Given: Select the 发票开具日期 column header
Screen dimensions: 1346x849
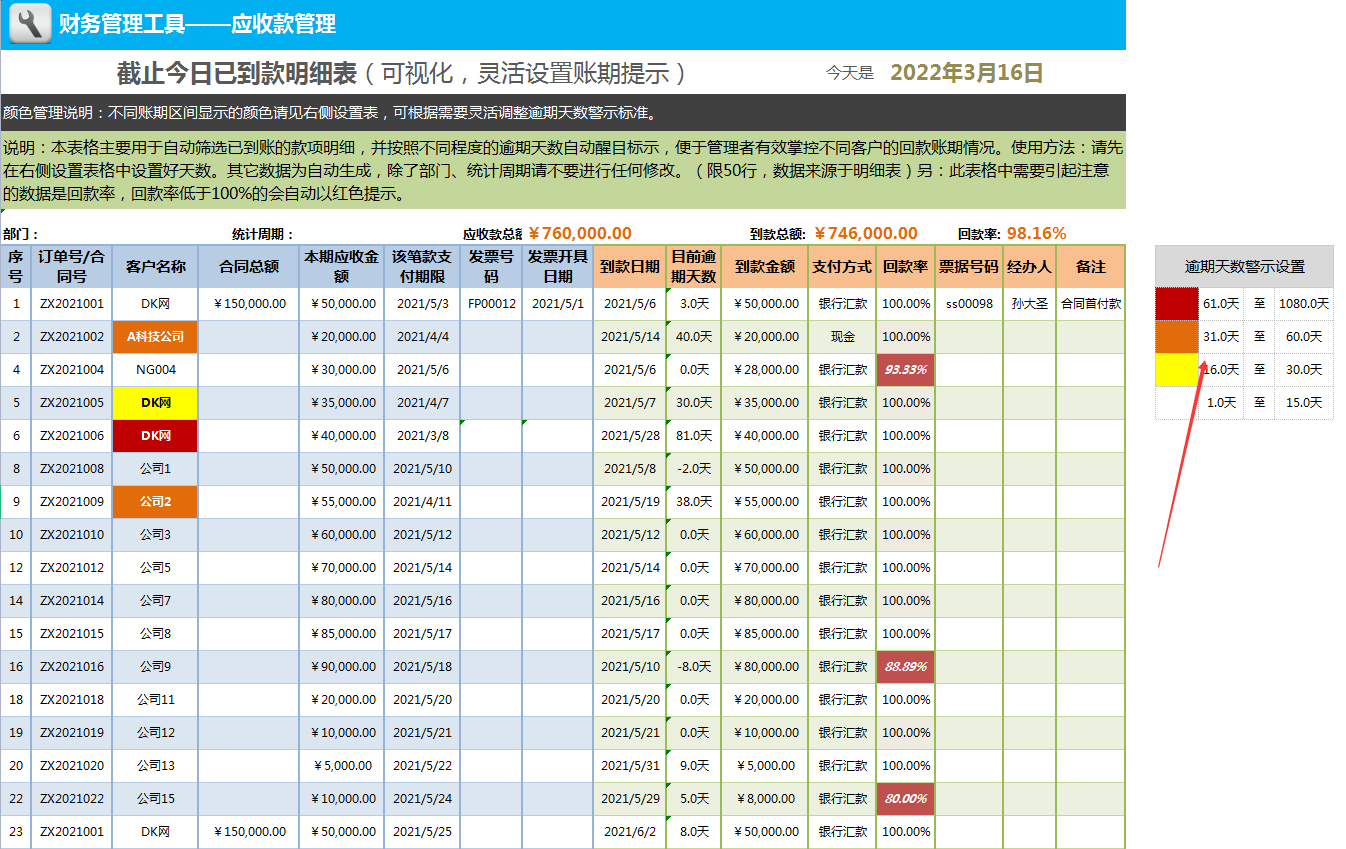Looking at the screenshot, I should [x=557, y=267].
